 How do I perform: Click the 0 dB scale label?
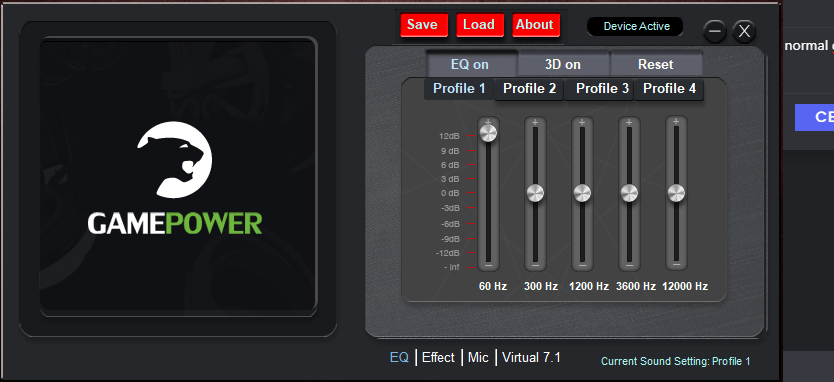click(x=450, y=193)
